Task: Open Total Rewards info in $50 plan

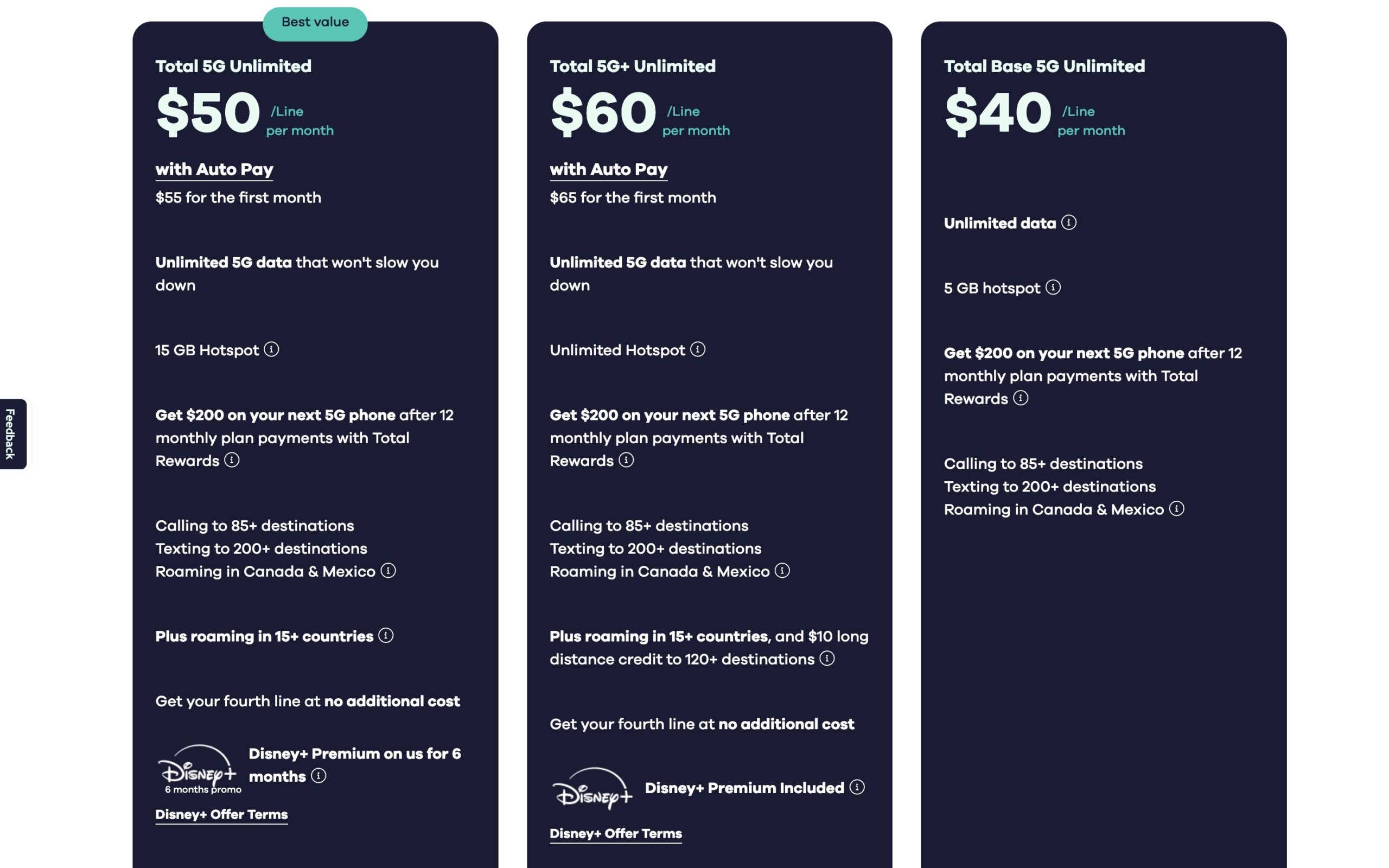Action: [x=232, y=460]
